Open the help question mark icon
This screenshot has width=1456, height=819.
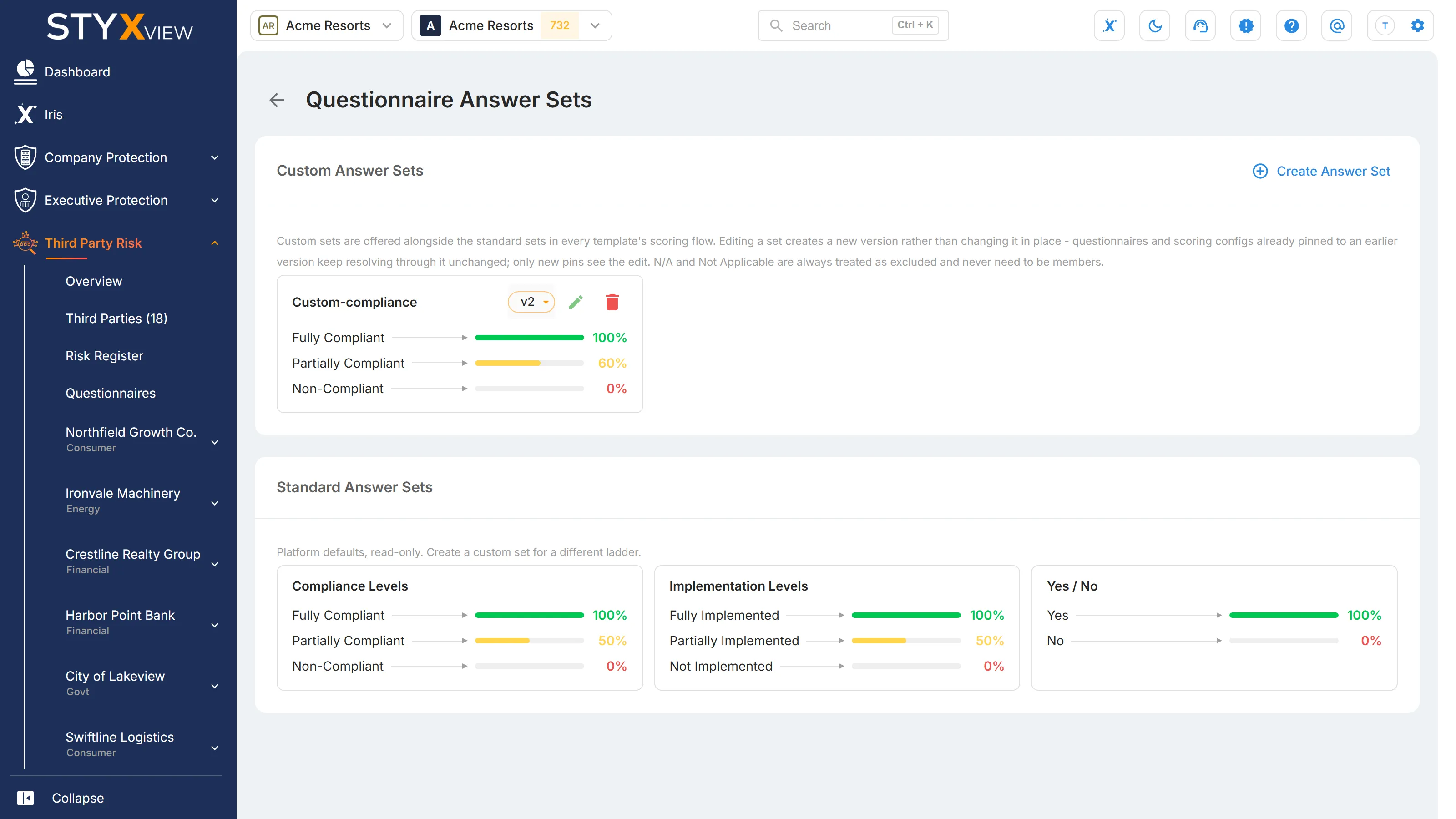click(x=1291, y=25)
